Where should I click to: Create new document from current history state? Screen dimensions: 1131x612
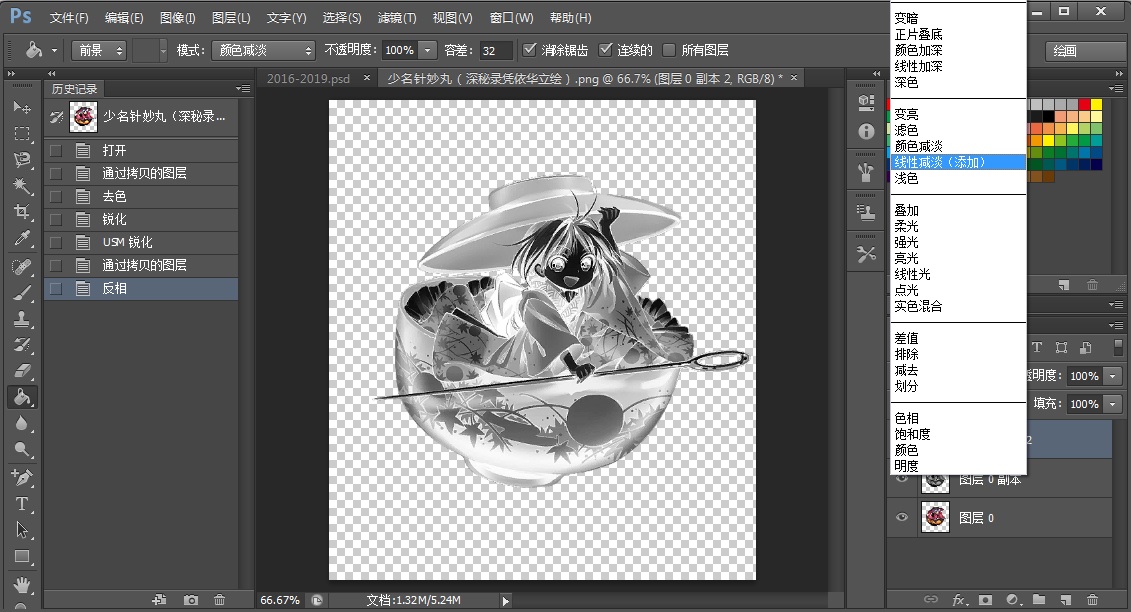159,600
